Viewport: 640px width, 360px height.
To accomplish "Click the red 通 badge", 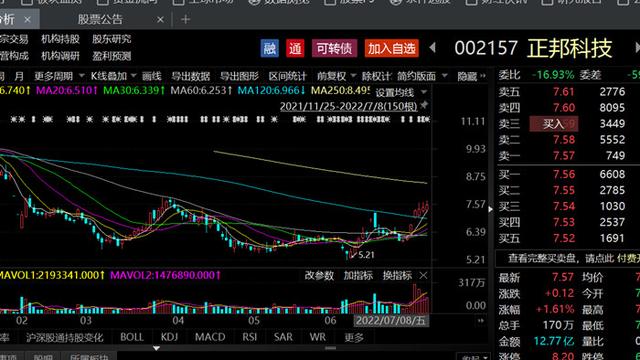I will [295, 49].
